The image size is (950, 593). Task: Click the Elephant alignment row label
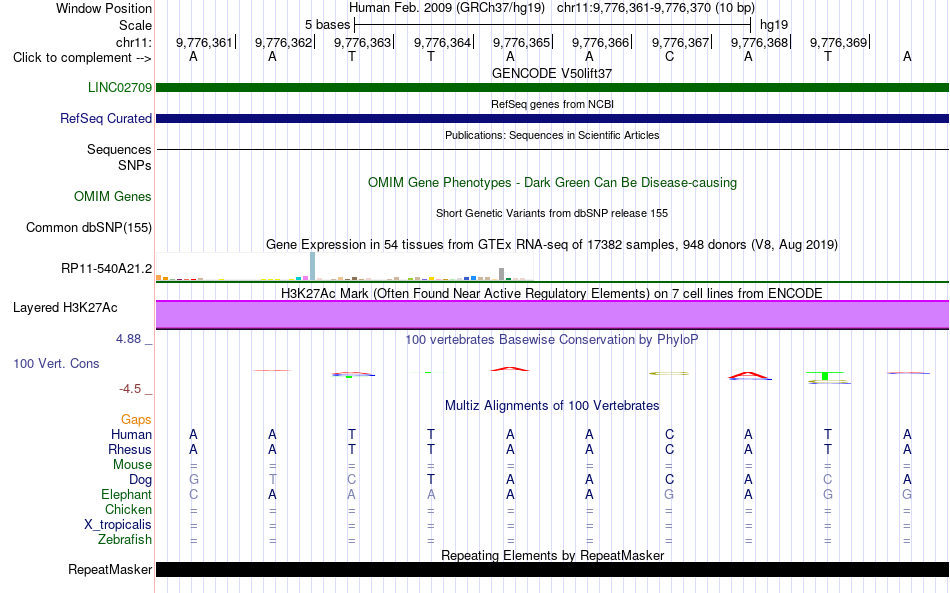[127, 495]
